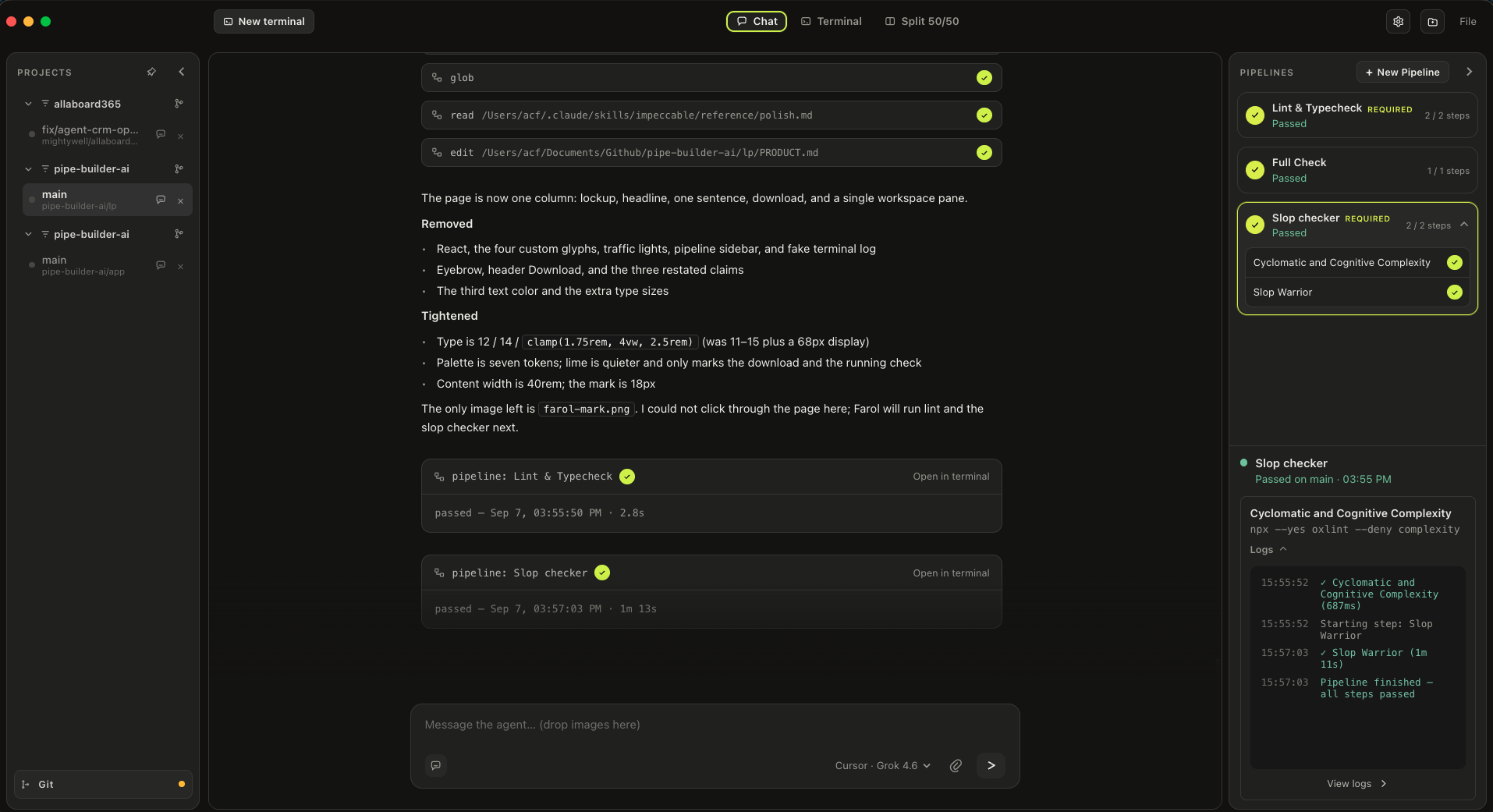Select the Slop Warrior step
The image size is (1493, 812).
(x=1357, y=293)
